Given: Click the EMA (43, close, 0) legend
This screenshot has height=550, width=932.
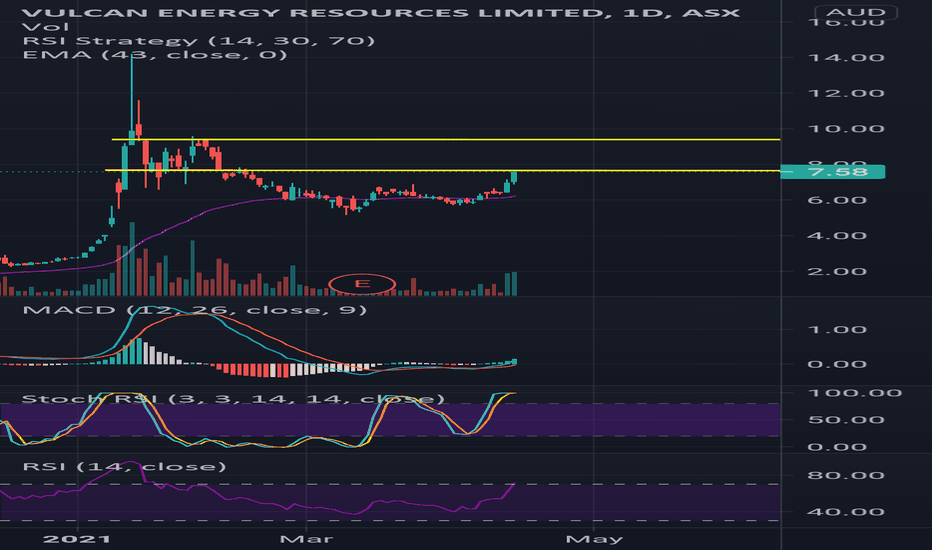Looking at the screenshot, I should [x=155, y=55].
